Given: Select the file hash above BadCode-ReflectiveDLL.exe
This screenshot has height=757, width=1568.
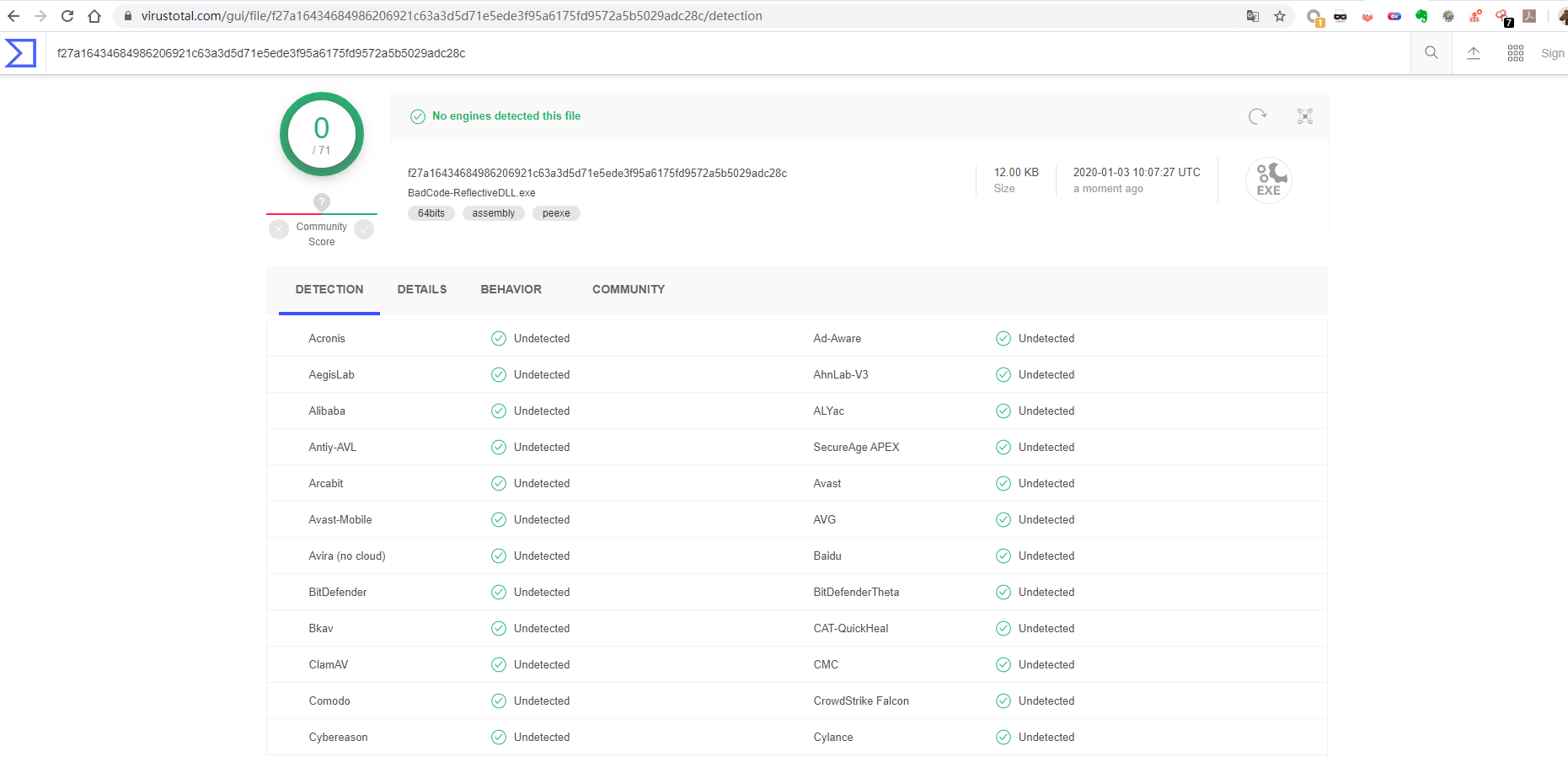Looking at the screenshot, I should (x=597, y=173).
